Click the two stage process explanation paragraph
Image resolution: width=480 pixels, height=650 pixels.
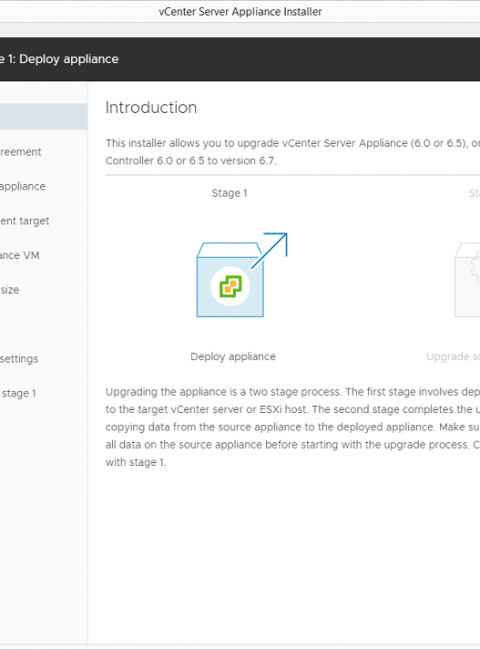(293, 427)
